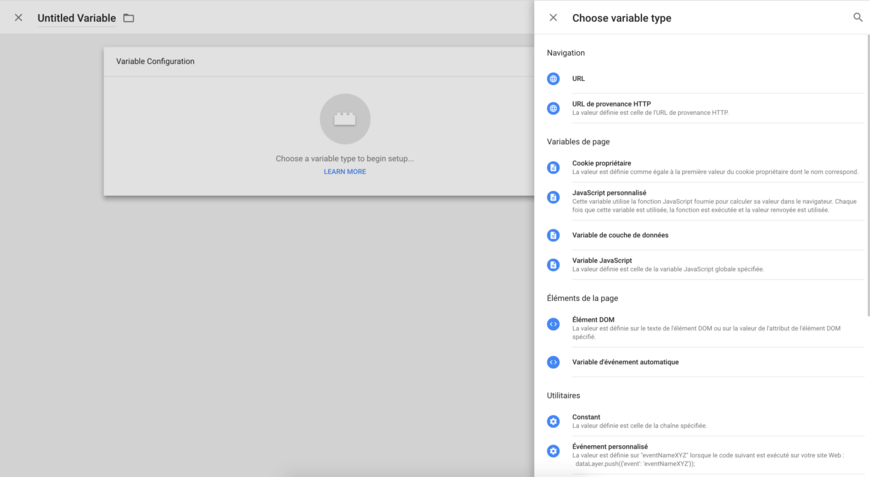Open the LEARN MORE link
This screenshot has width=870, height=477.
[344, 172]
